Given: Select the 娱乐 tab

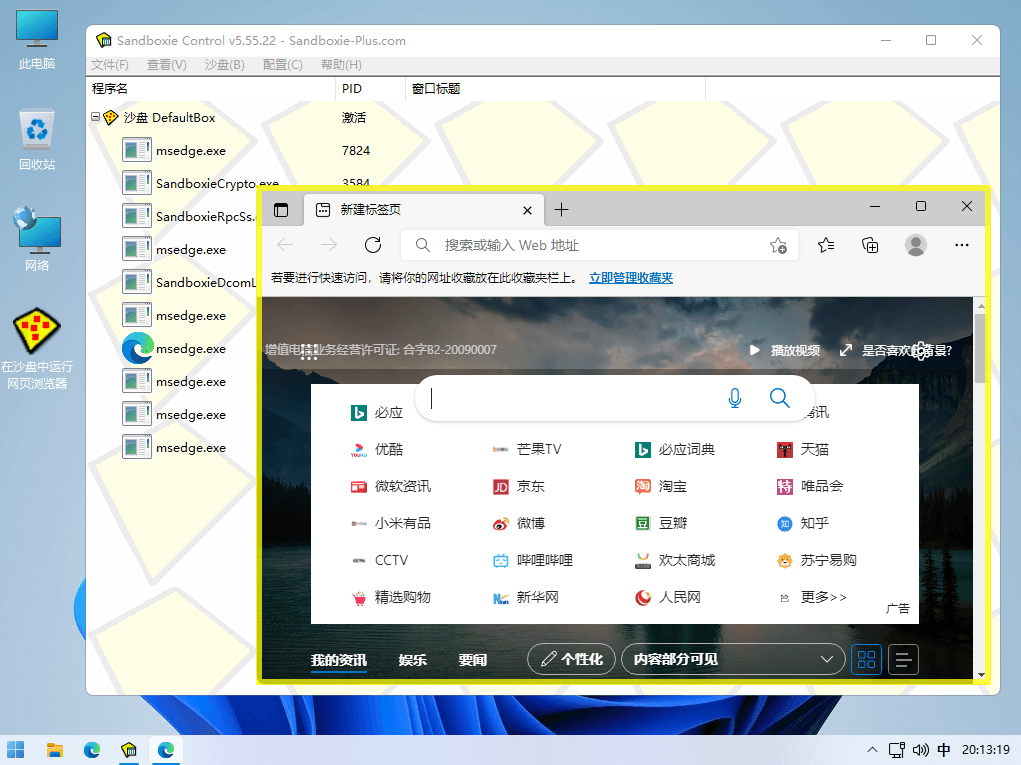Looking at the screenshot, I should (x=413, y=660).
